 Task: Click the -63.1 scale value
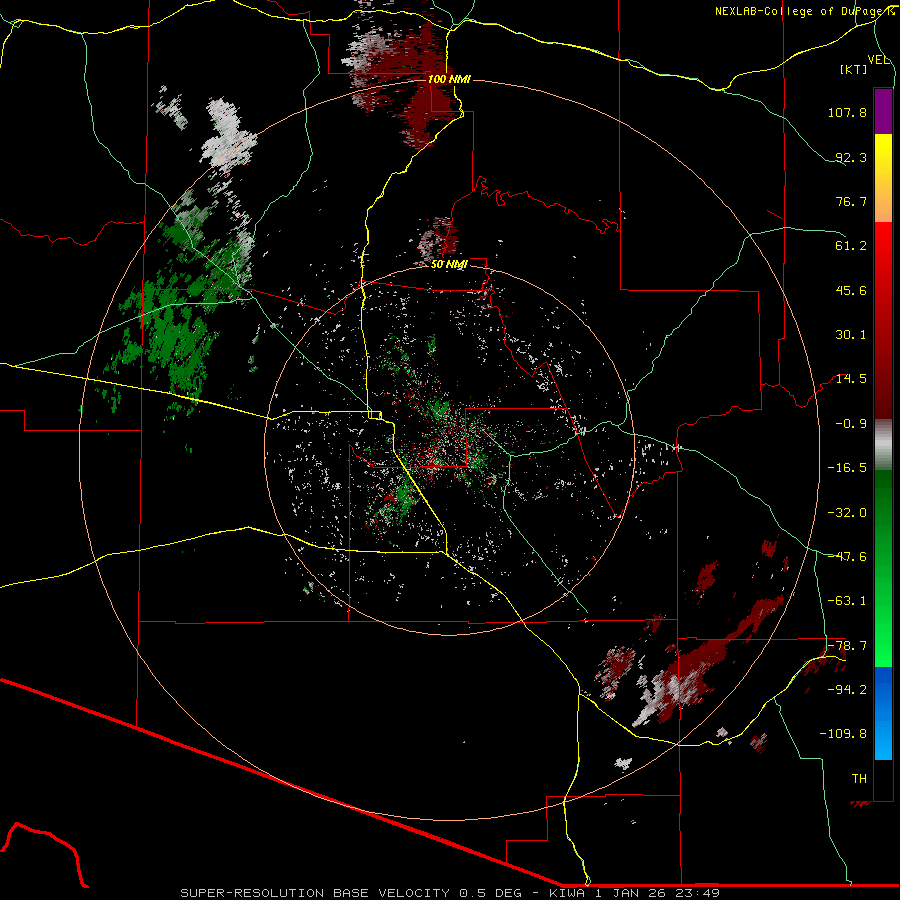pos(847,601)
